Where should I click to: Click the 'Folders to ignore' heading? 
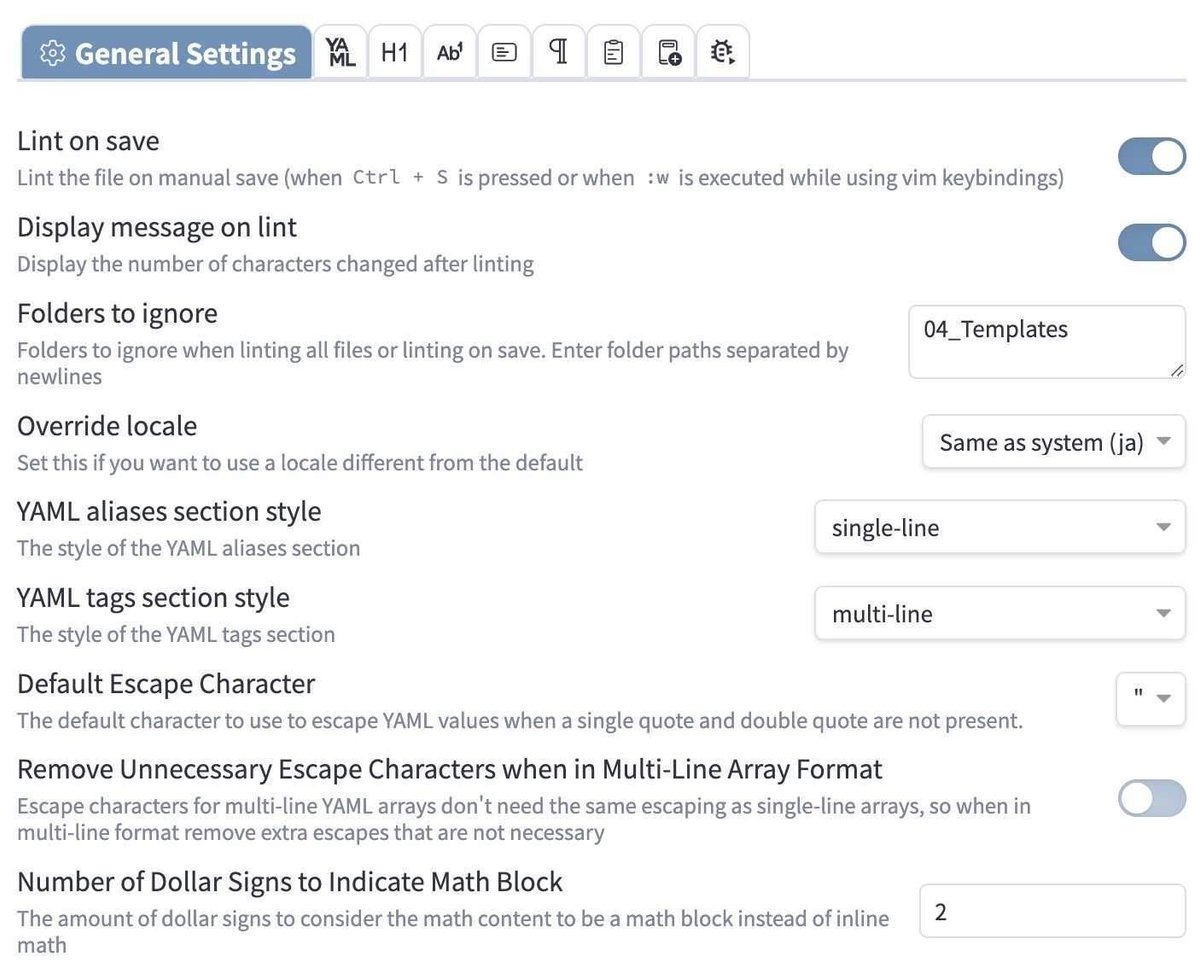(117, 313)
